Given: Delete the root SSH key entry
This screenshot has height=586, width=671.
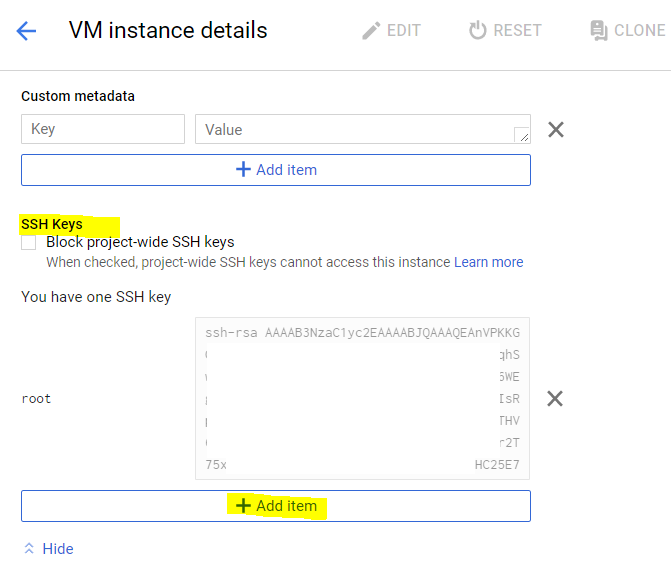Looking at the screenshot, I should 555,398.
